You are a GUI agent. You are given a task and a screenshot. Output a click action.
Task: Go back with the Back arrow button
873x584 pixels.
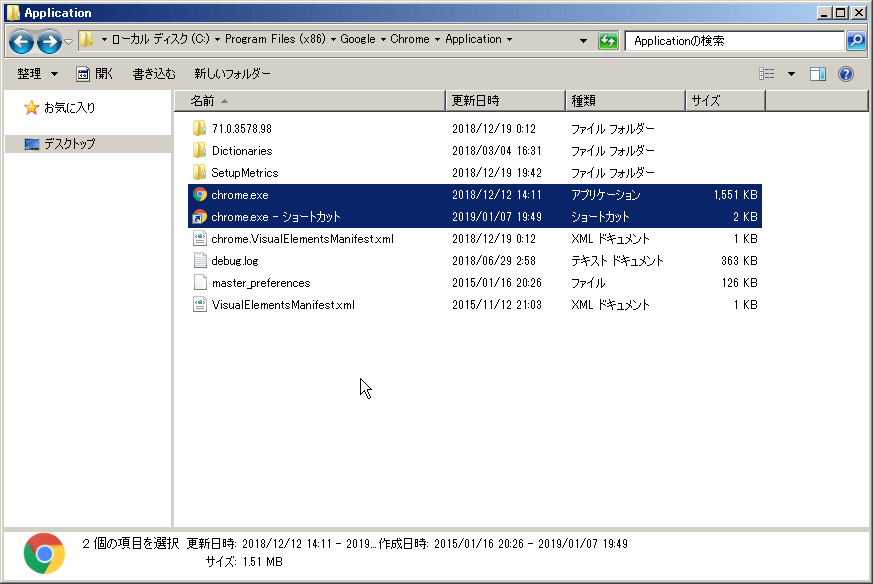[x=21, y=41]
